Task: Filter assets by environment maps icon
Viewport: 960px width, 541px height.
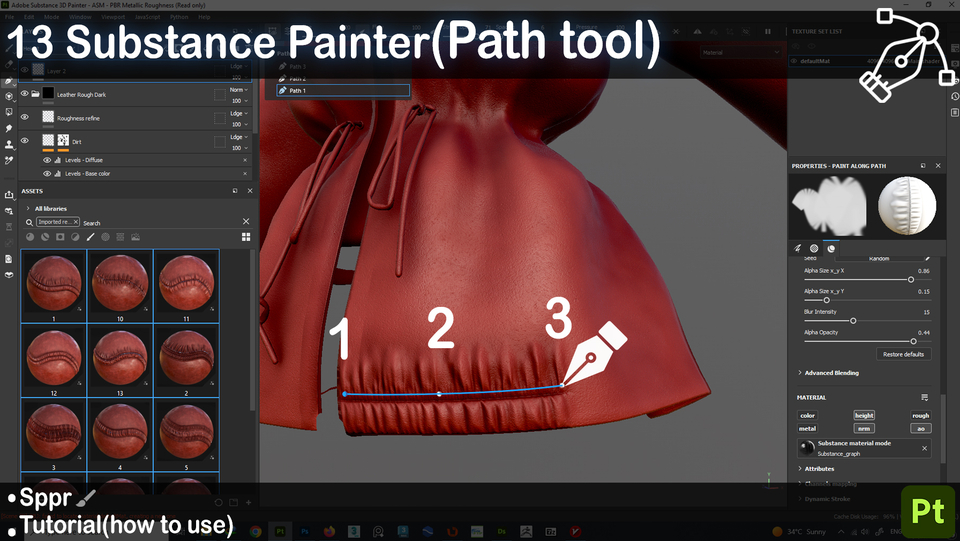Action: [x=135, y=237]
